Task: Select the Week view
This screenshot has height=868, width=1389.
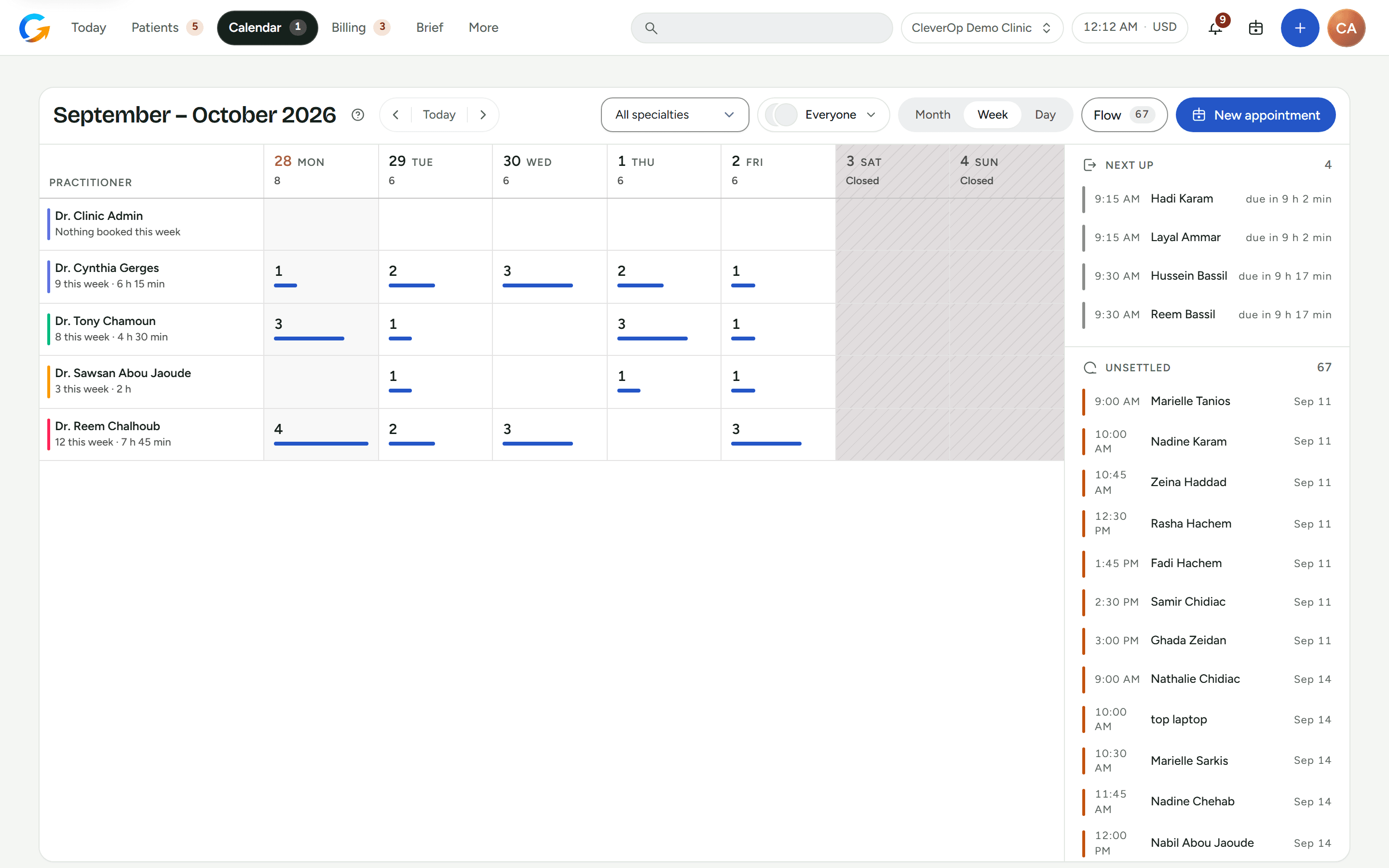Action: tap(993, 115)
